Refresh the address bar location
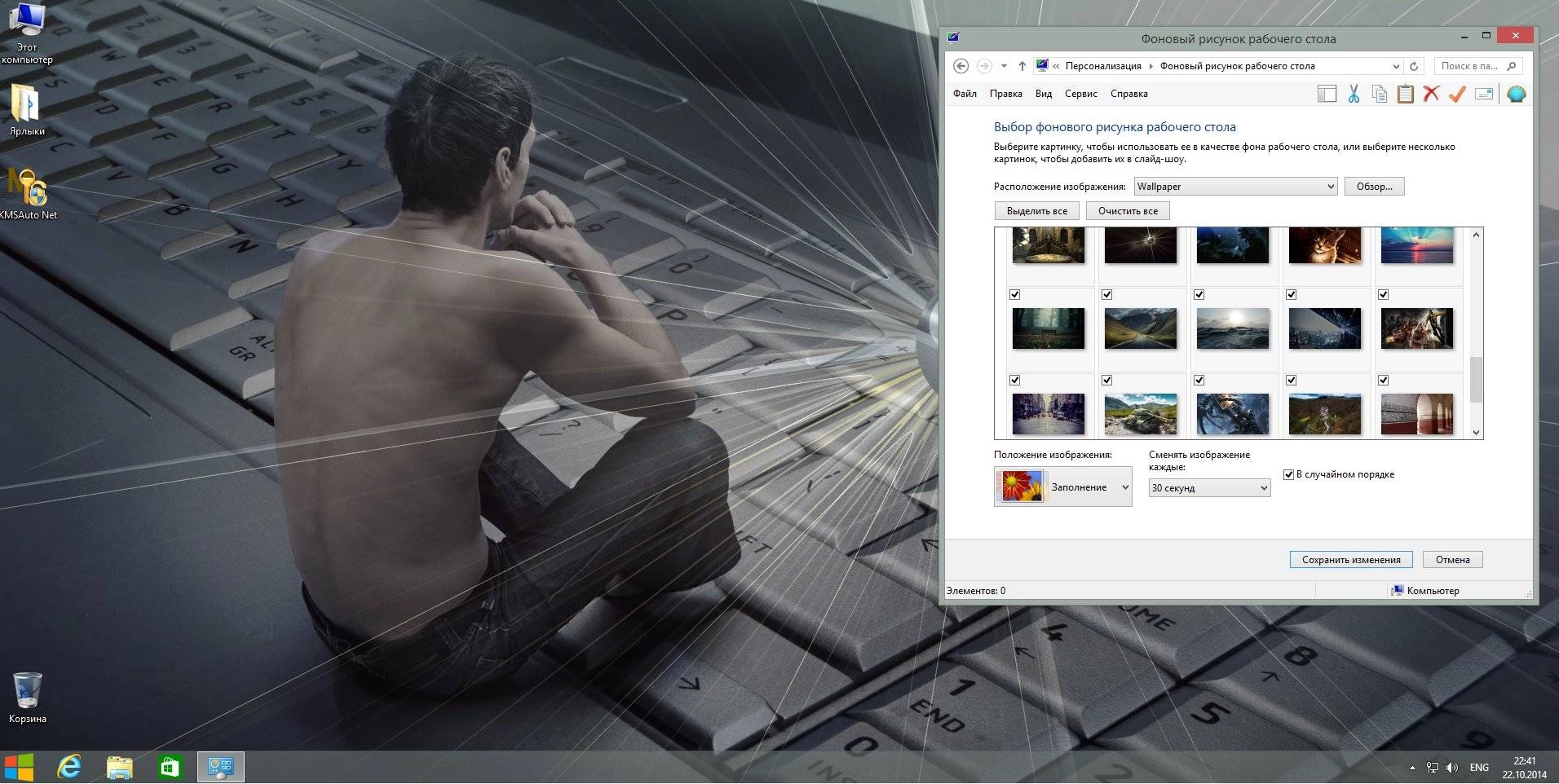1559x784 pixels. (x=1414, y=66)
